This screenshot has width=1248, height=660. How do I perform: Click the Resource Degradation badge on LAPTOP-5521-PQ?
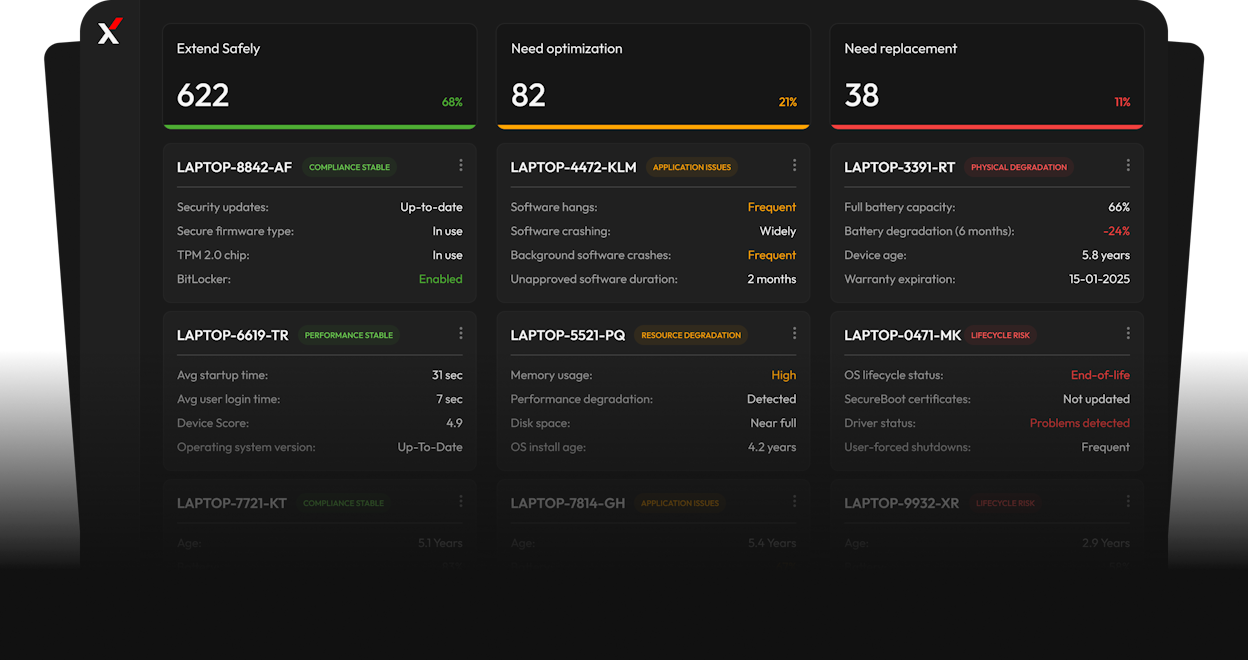tap(691, 335)
